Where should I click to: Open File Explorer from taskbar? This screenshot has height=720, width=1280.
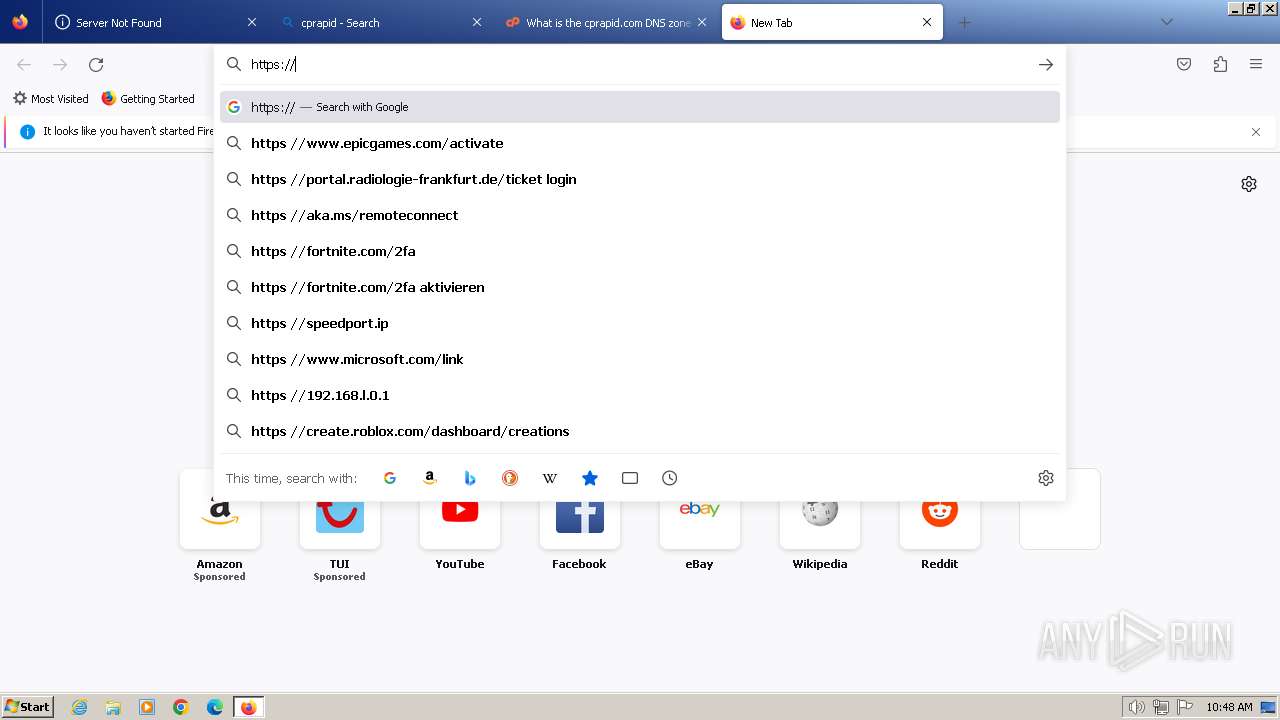[x=113, y=707]
